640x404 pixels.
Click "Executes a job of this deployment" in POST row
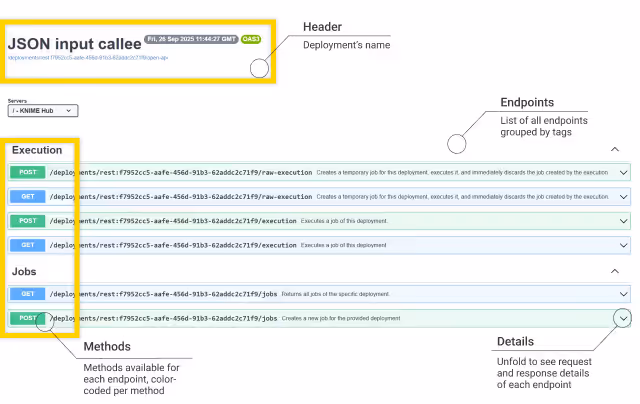click(344, 221)
